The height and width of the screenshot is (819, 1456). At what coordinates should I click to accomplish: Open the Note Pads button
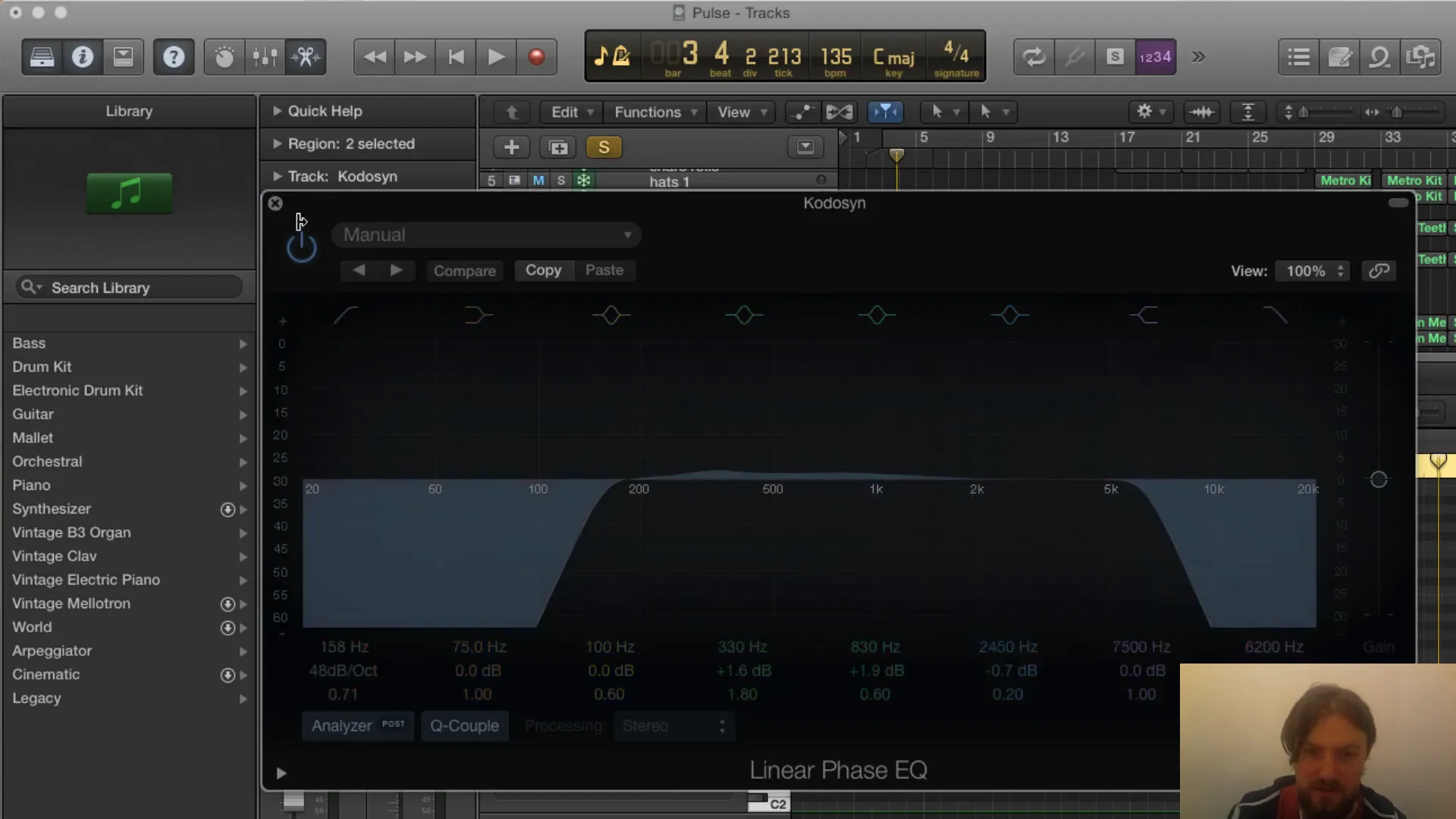(1339, 57)
